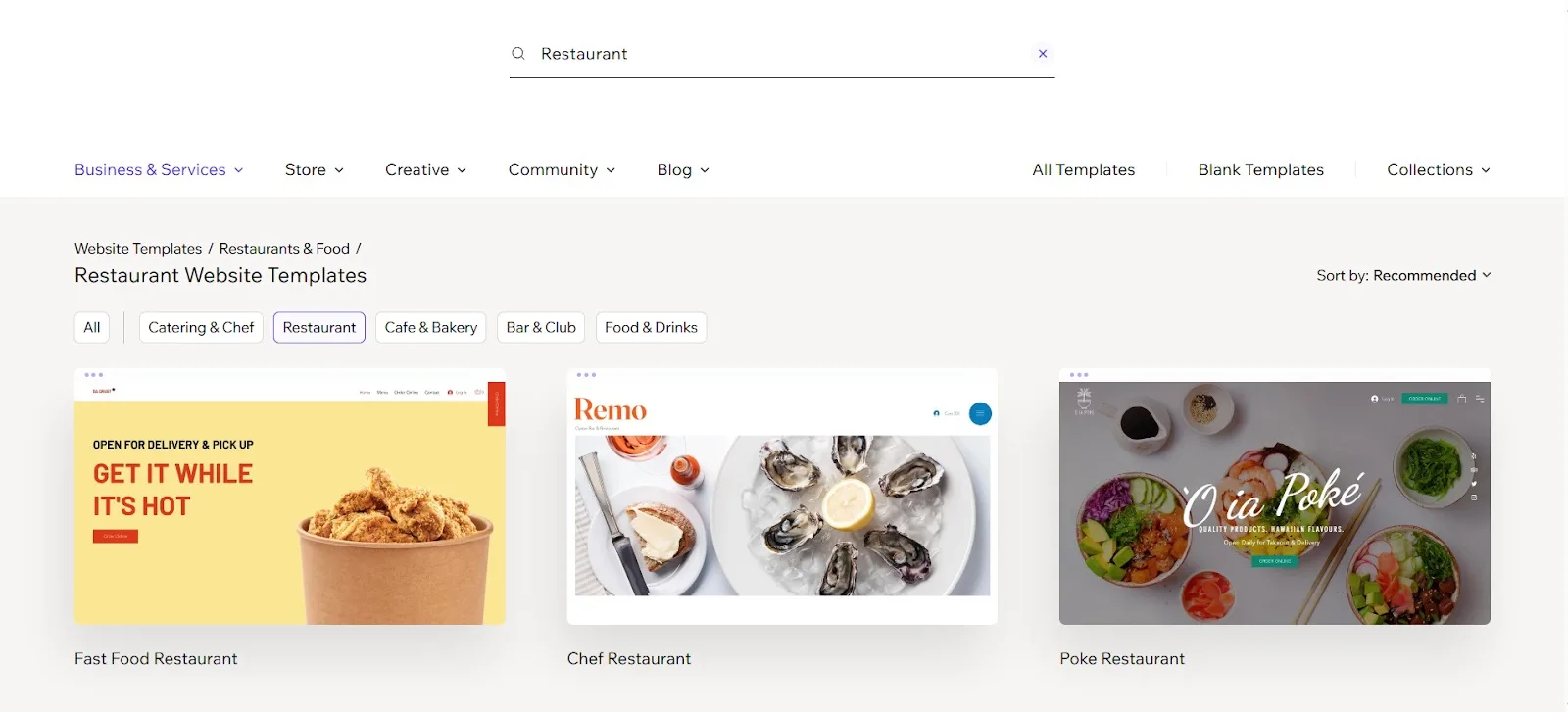Click the magnifier icon in the search bar
This screenshot has width=1568, height=712.
point(518,53)
